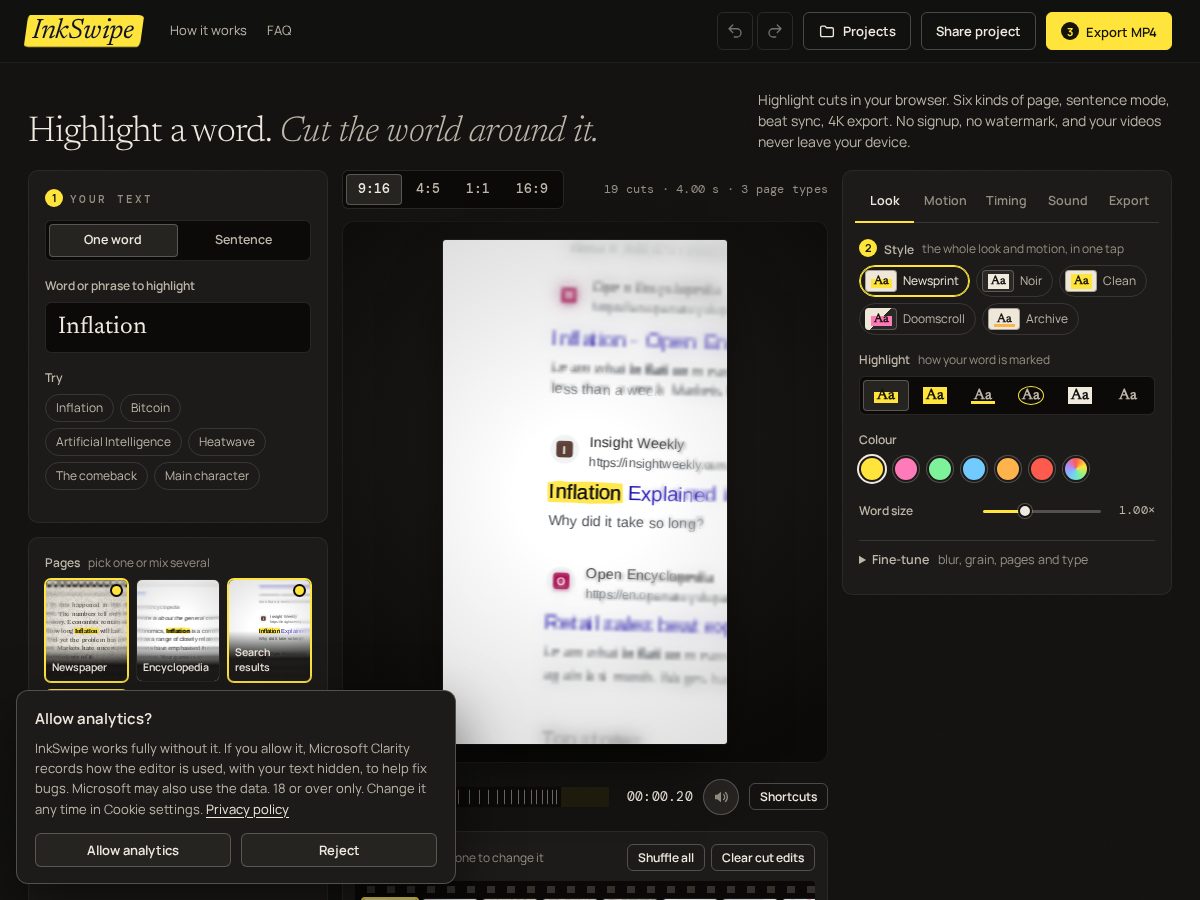Choose the blue highlight colour
The image size is (1200, 900).
(974, 469)
